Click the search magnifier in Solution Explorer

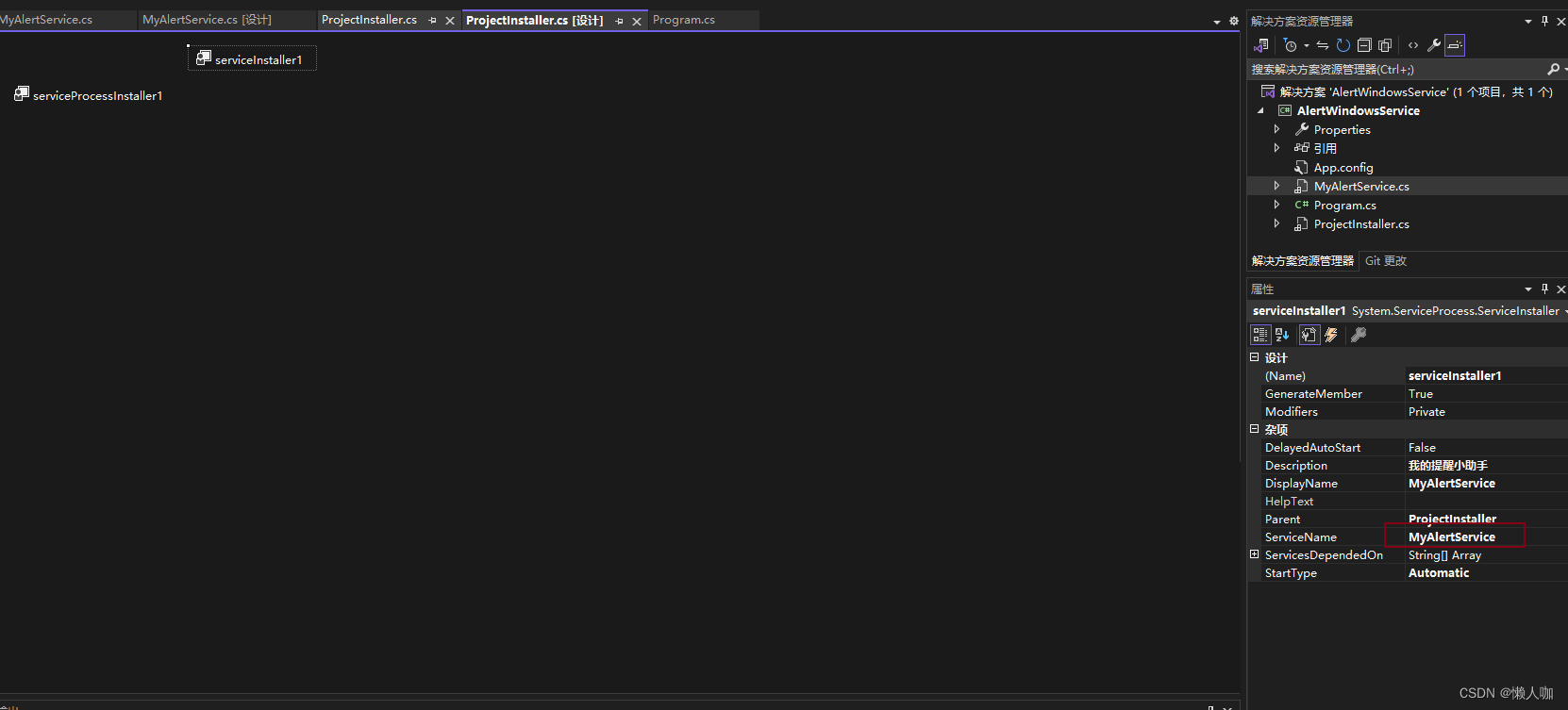(x=1553, y=69)
